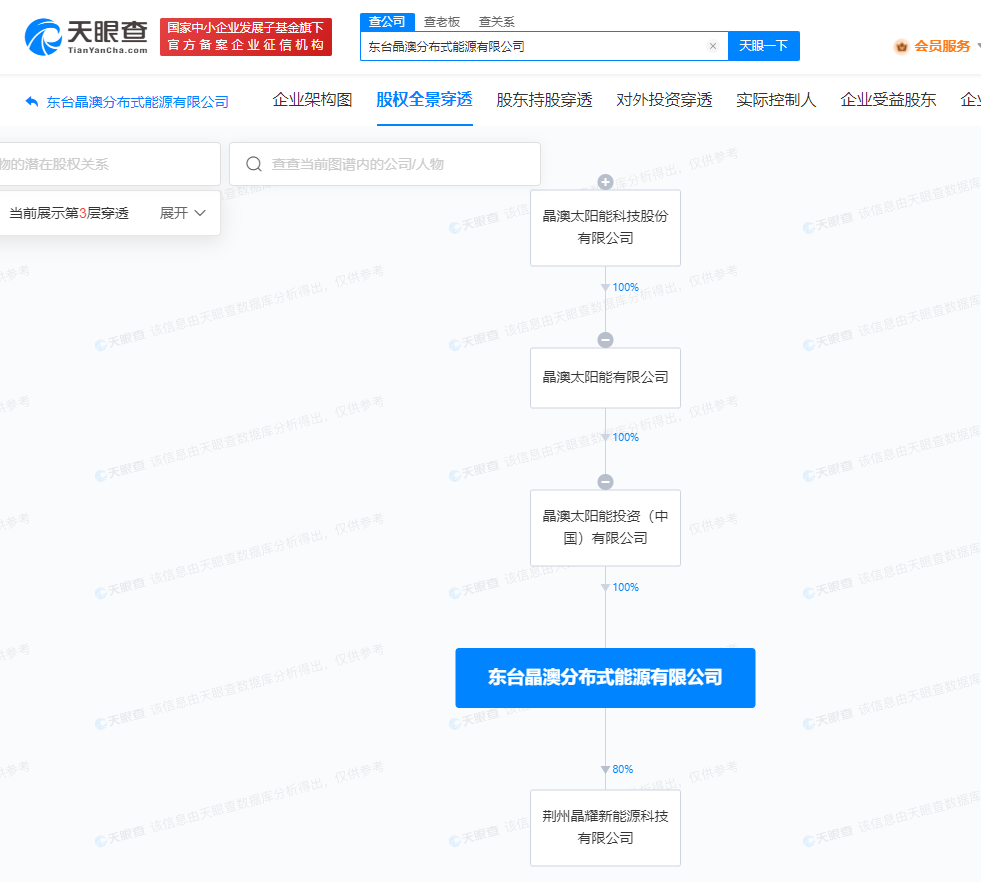Viewport: 981px width, 882px height.
Task: Click the 天眼一下 search button
Action: (x=763, y=46)
